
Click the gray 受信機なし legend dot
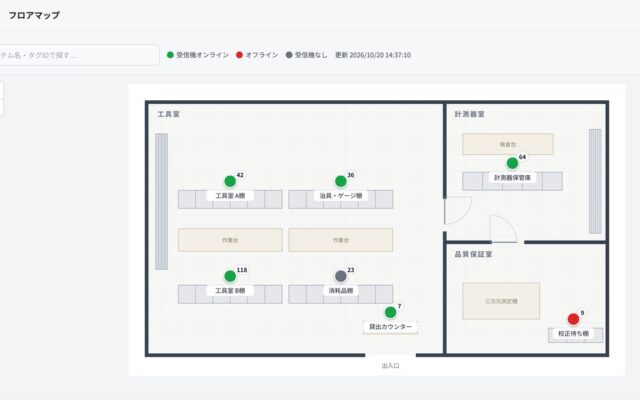click(289, 55)
